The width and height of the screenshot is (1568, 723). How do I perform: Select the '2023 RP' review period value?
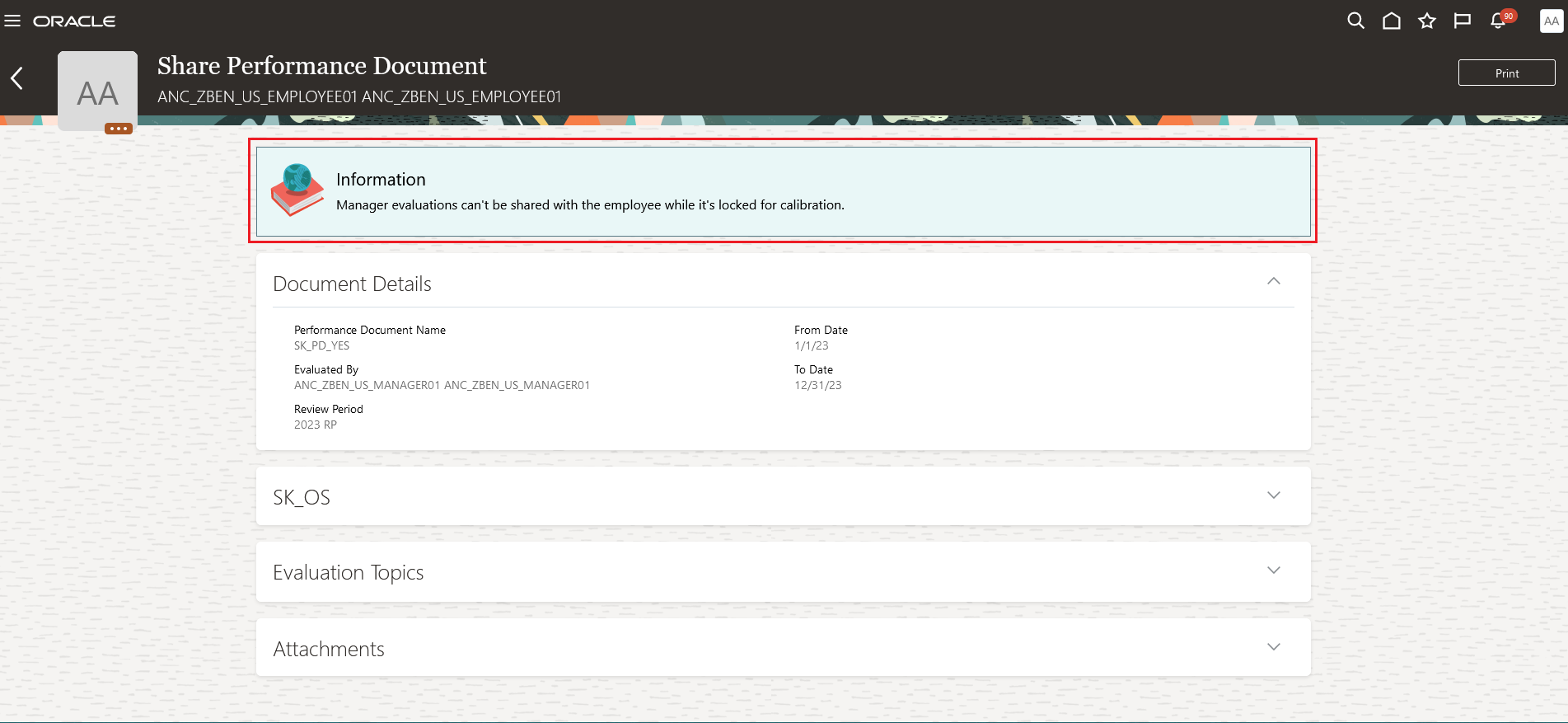point(316,425)
